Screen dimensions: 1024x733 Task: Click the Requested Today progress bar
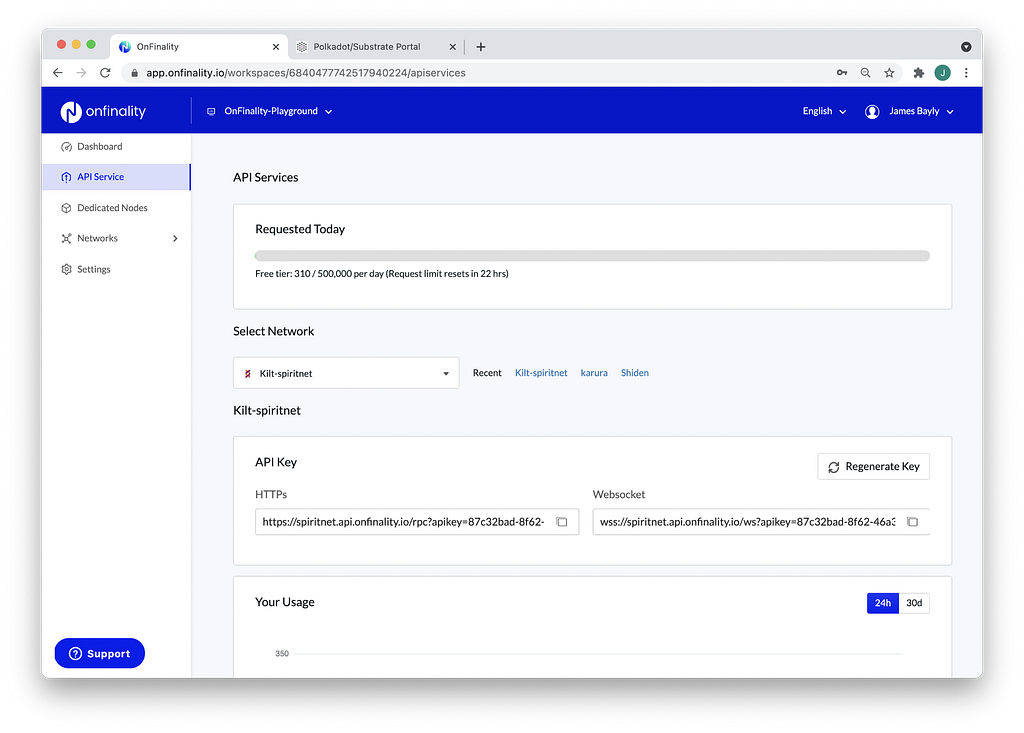(592, 256)
